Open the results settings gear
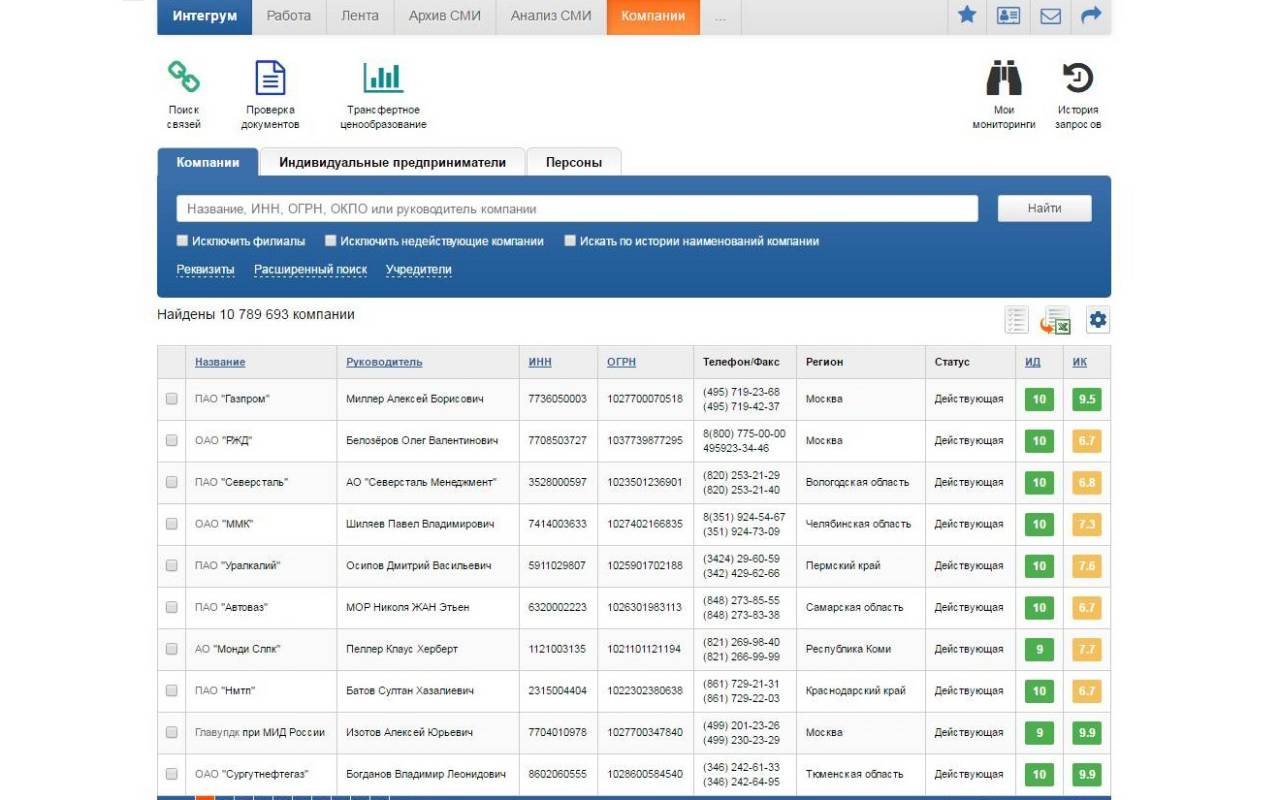The width and height of the screenshot is (1280, 800). (x=1097, y=320)
